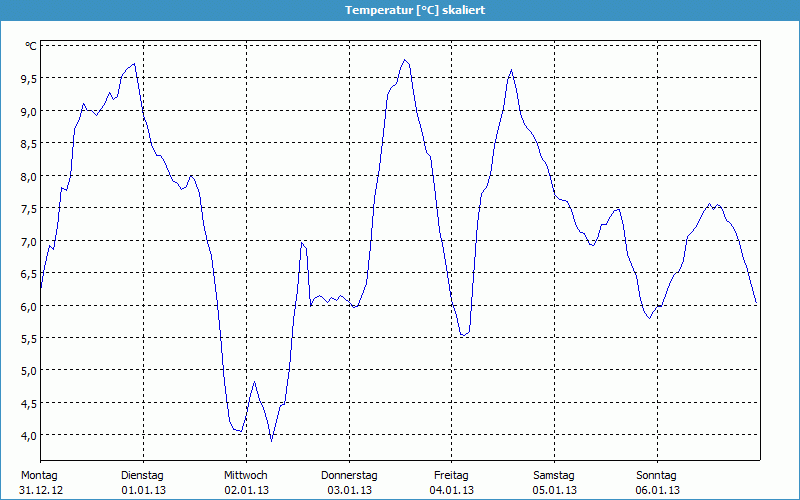Select the Donnerstag day label
The height and width of the screenshot is (500, 800).
(349, 475)
